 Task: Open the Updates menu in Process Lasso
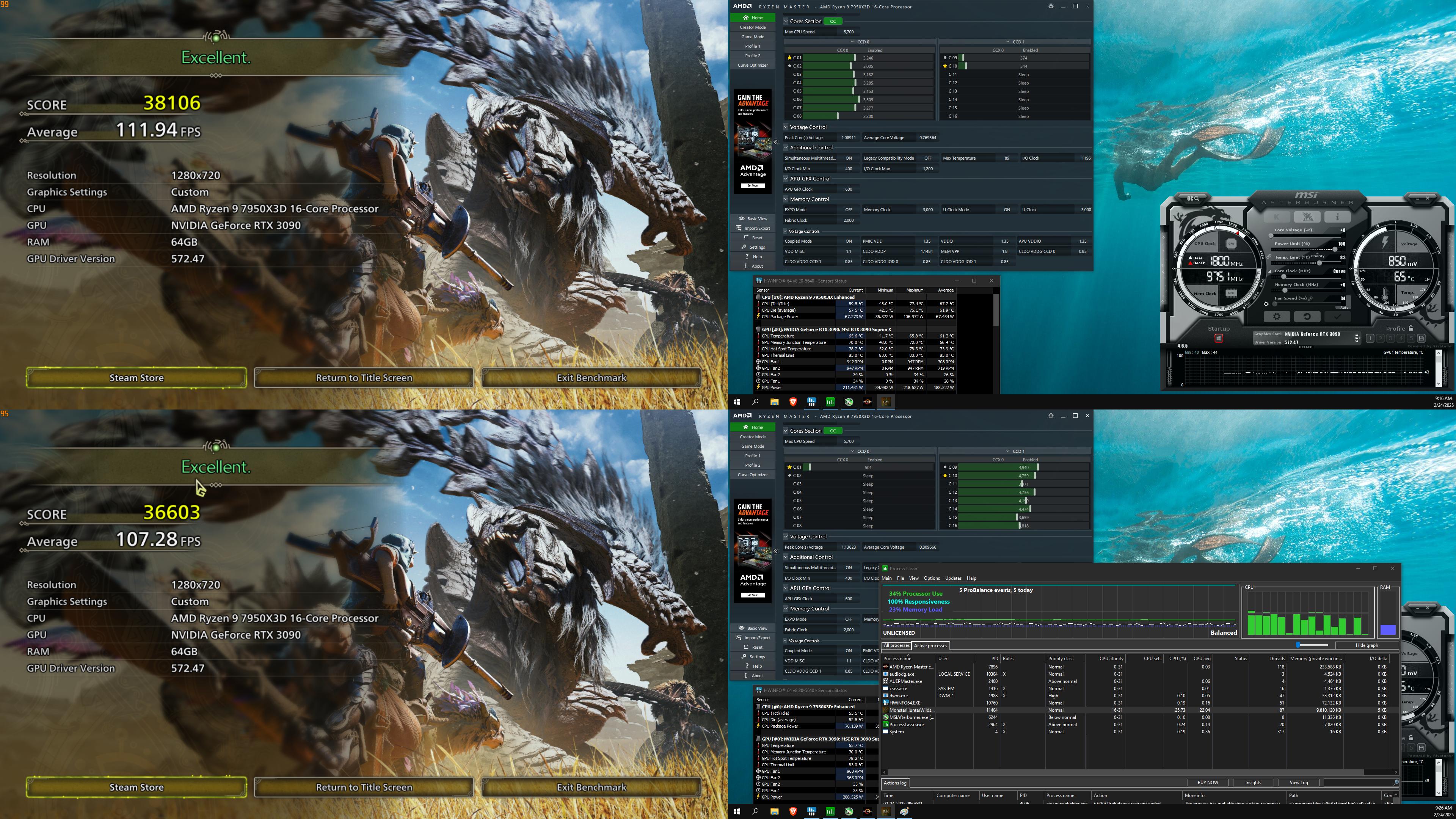tap(953, 578)
